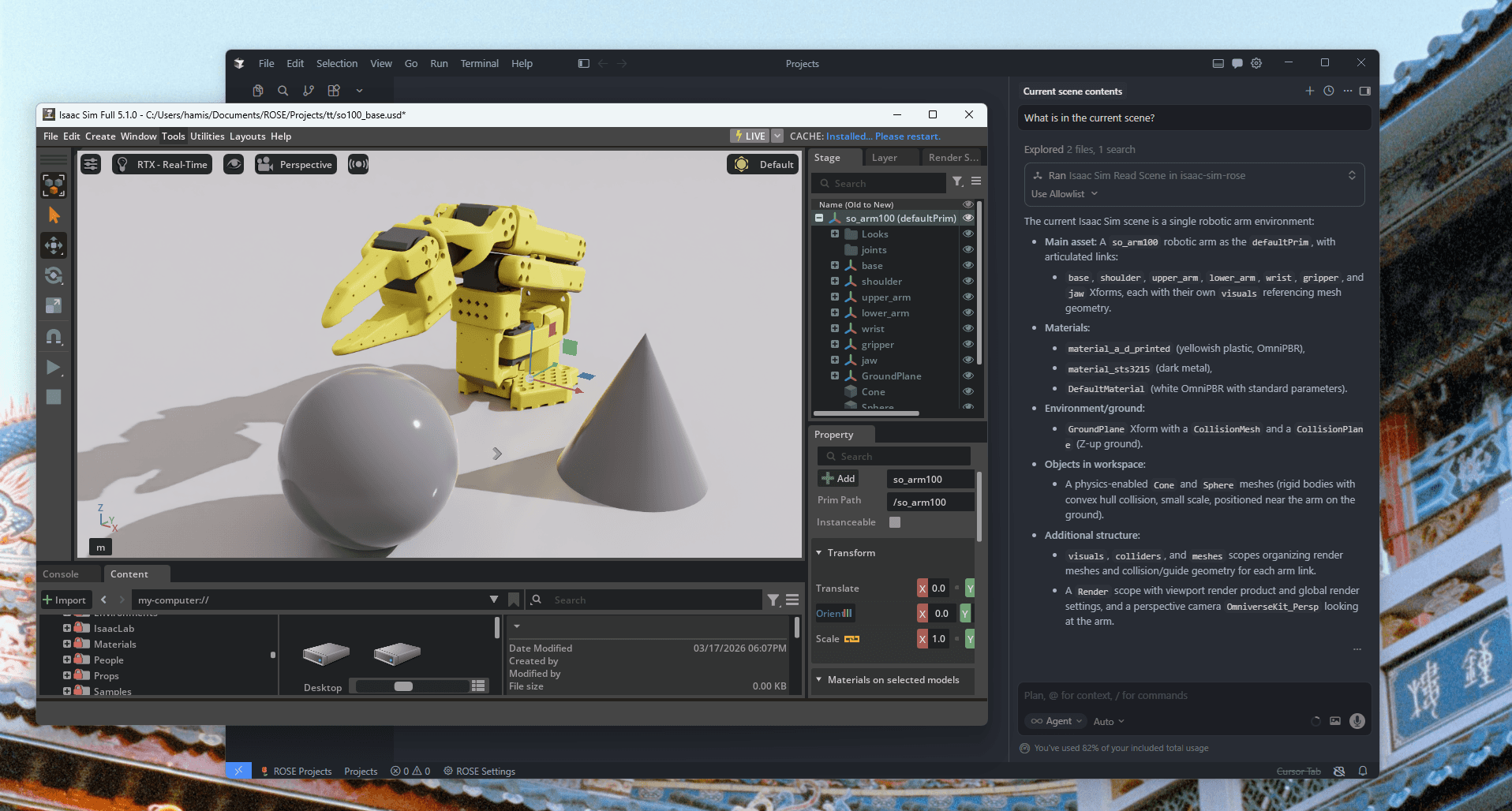Open the Utilities menu in Isaac Sim
The width and height of the screenshot is (1512, 811).
tap(207, 136)
